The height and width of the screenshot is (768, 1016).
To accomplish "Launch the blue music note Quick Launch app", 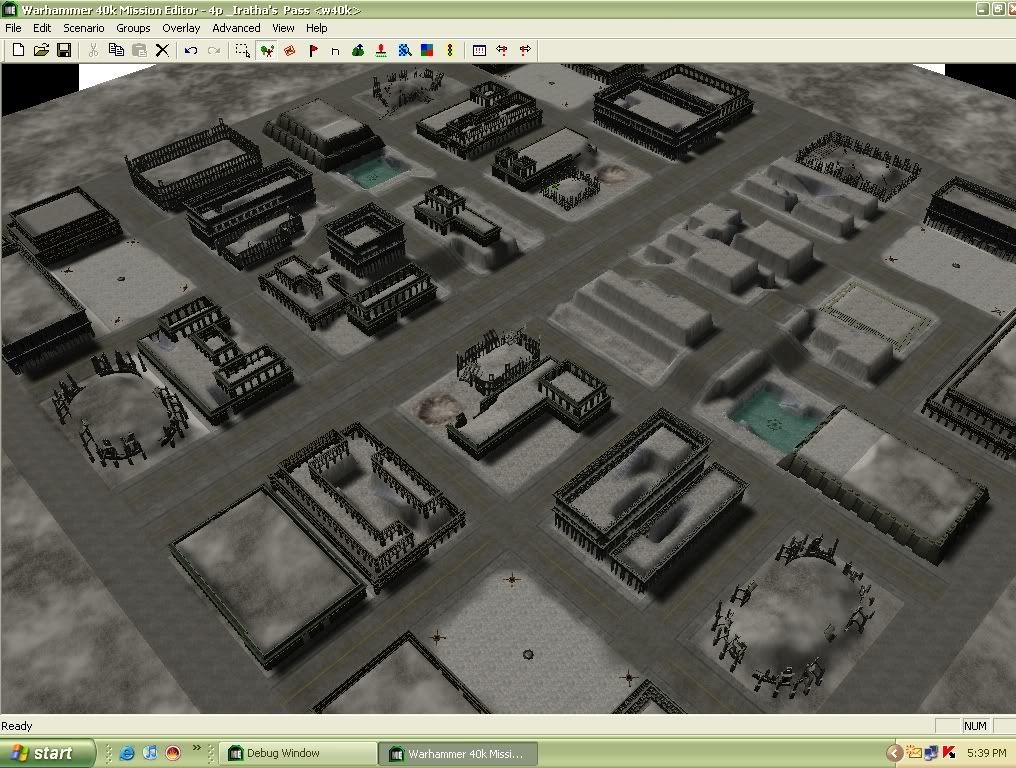I will tap(150, 753).
